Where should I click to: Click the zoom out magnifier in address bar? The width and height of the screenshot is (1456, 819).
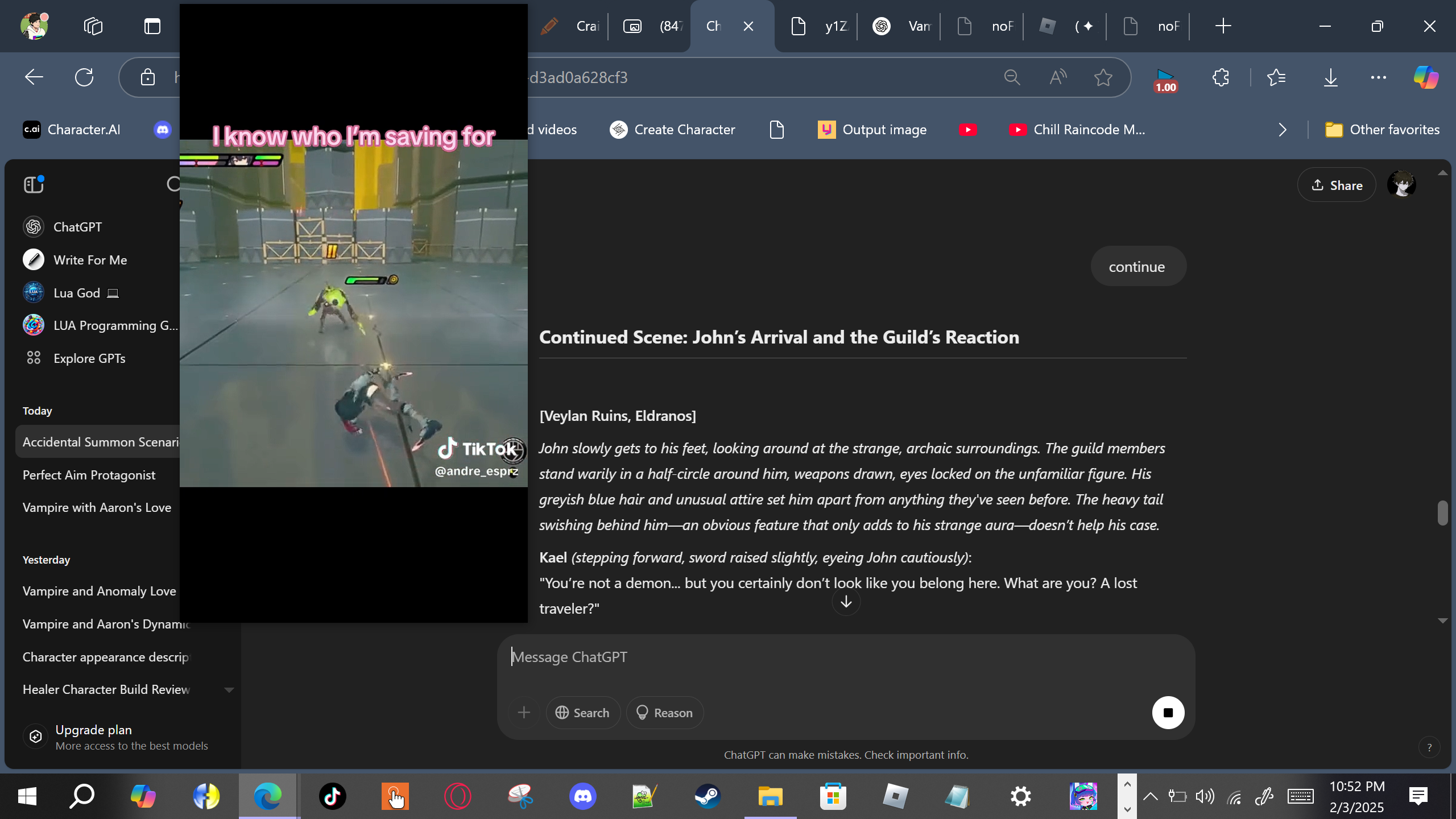pos(1012,77)
